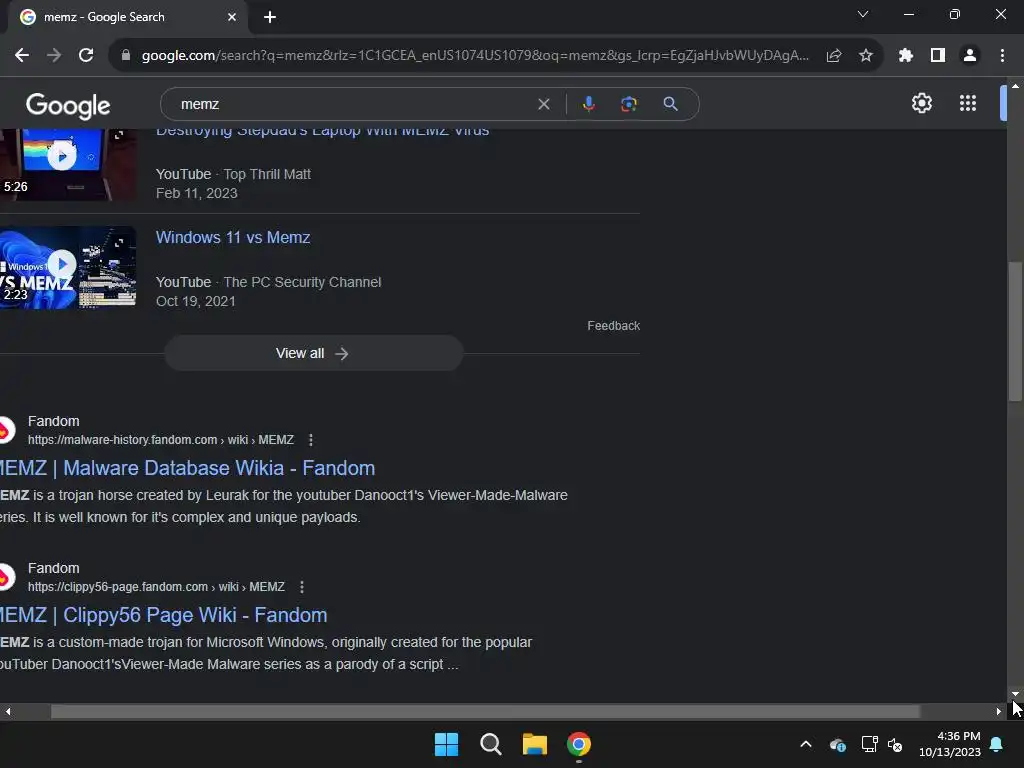Open OneDrive cloud tray icon
The height and width of the screenshot is (768, 1024).
tap(838, 744)
